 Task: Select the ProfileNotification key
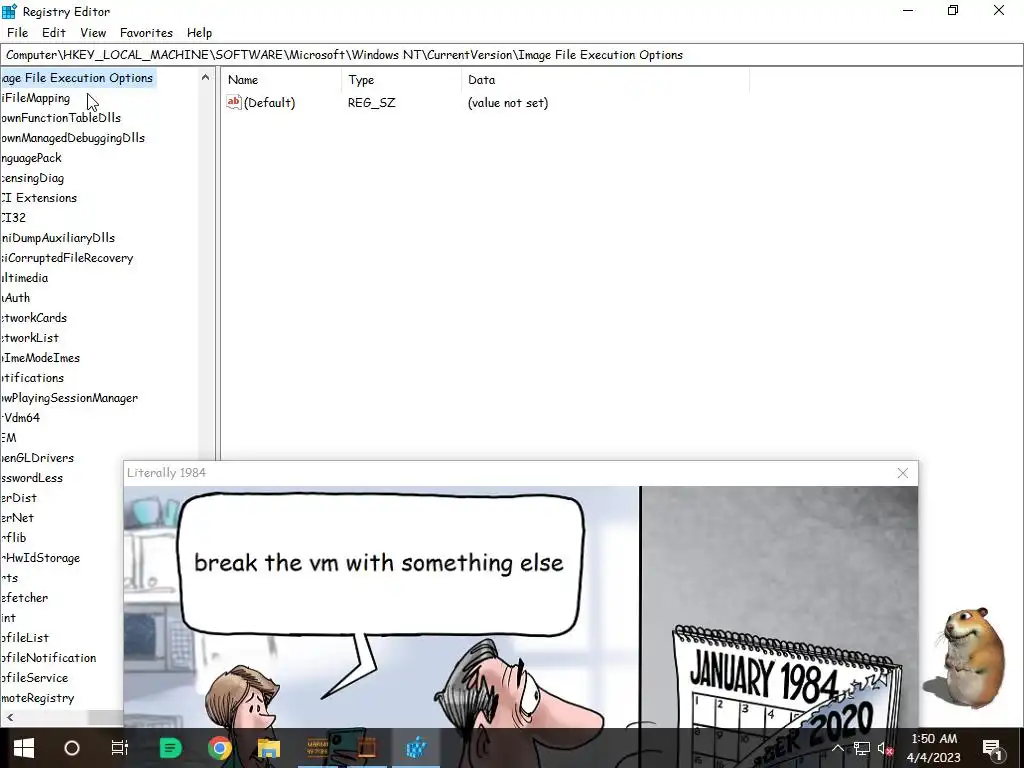click(x=48, y=658)
